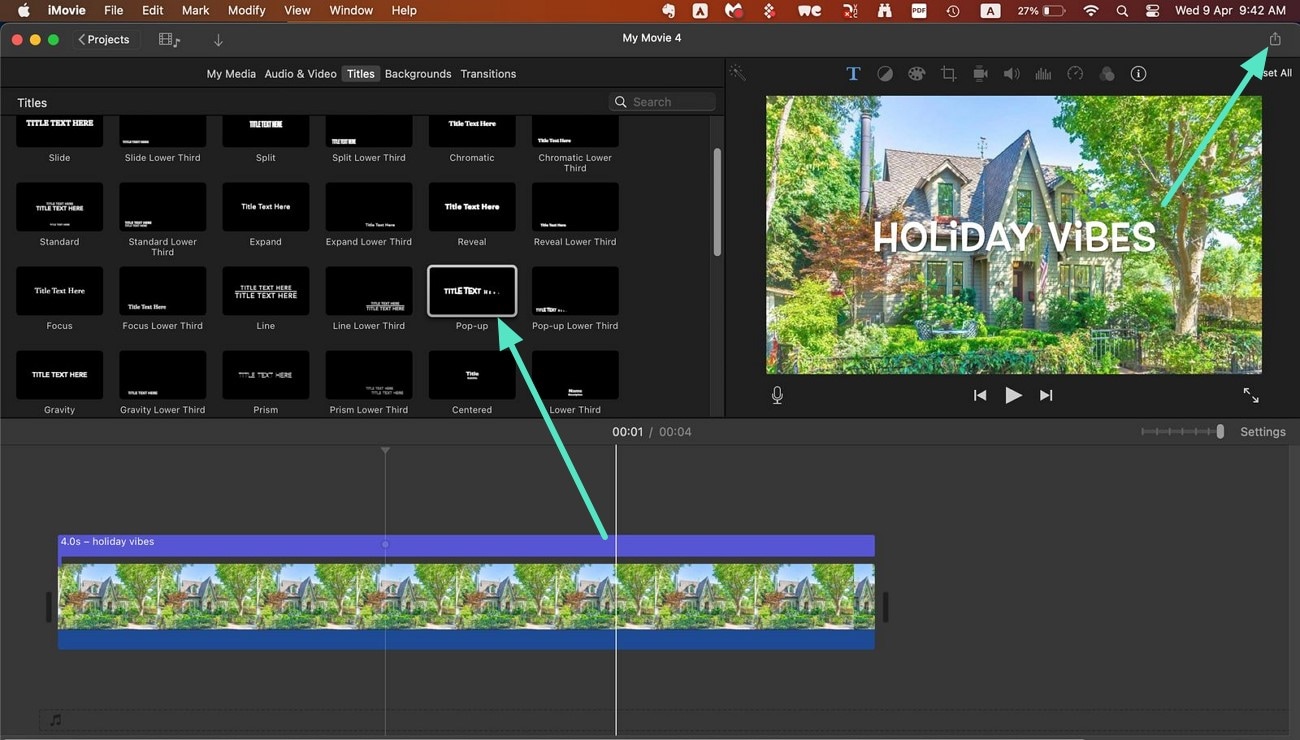The width and height of the screenshot is (1300, 740).
Task: Open the color balance adjustment icon
Action: point(885,74)
